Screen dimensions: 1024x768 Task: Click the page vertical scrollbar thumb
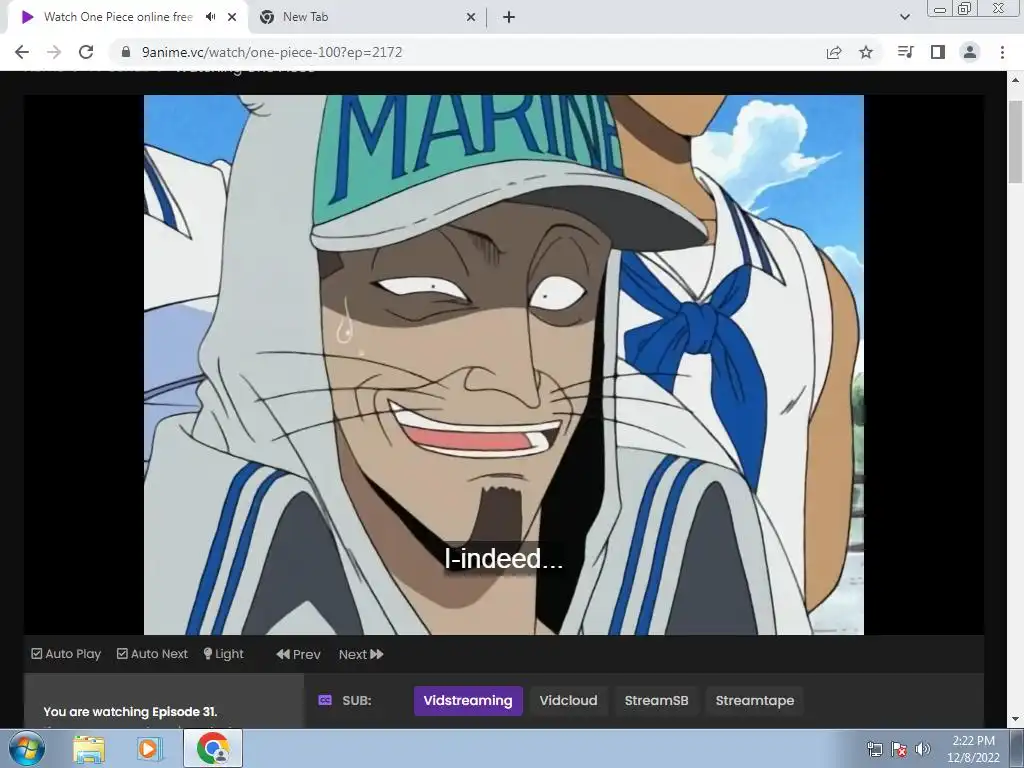point(1015,142)
